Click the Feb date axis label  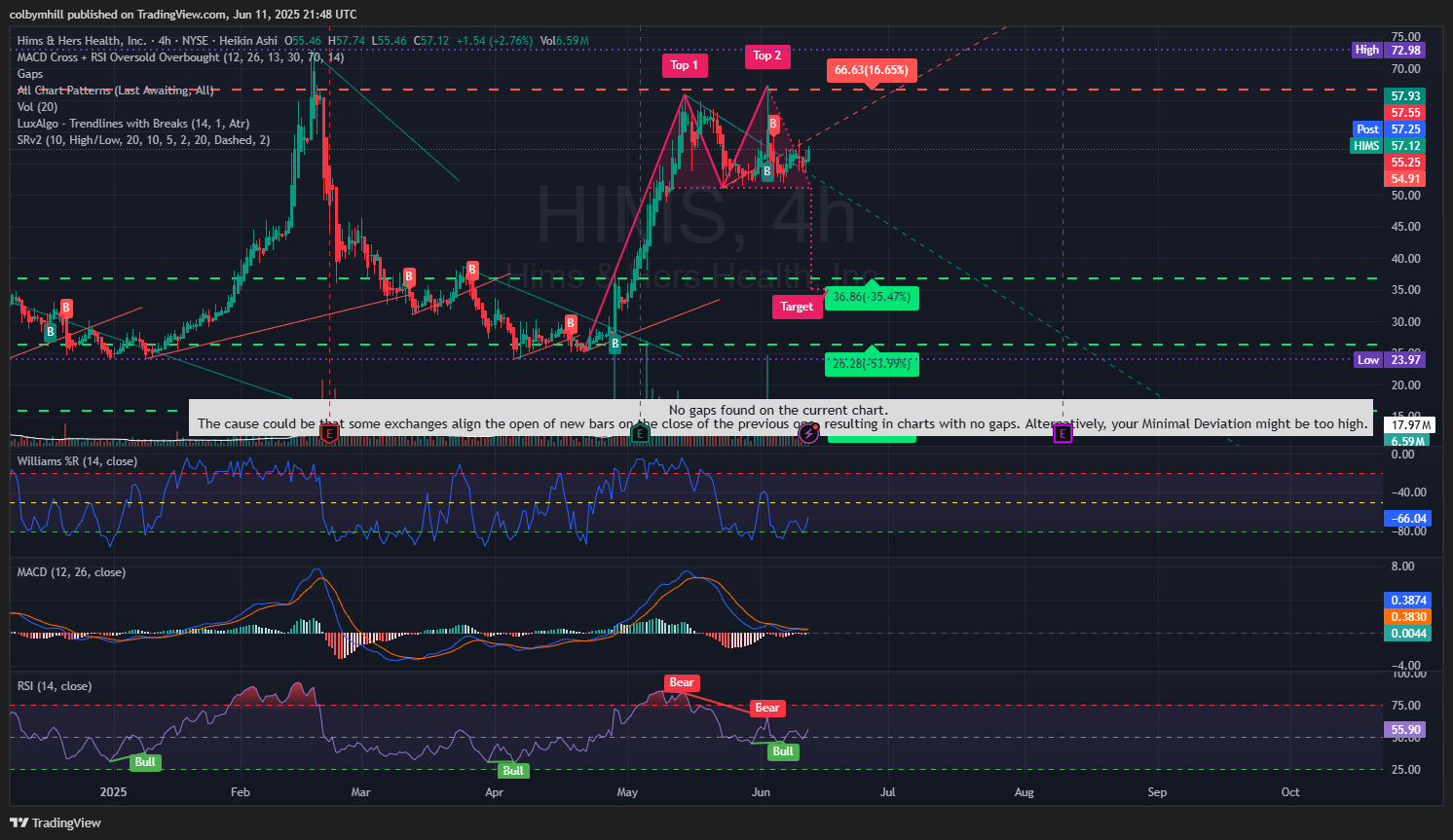point(241,792)
